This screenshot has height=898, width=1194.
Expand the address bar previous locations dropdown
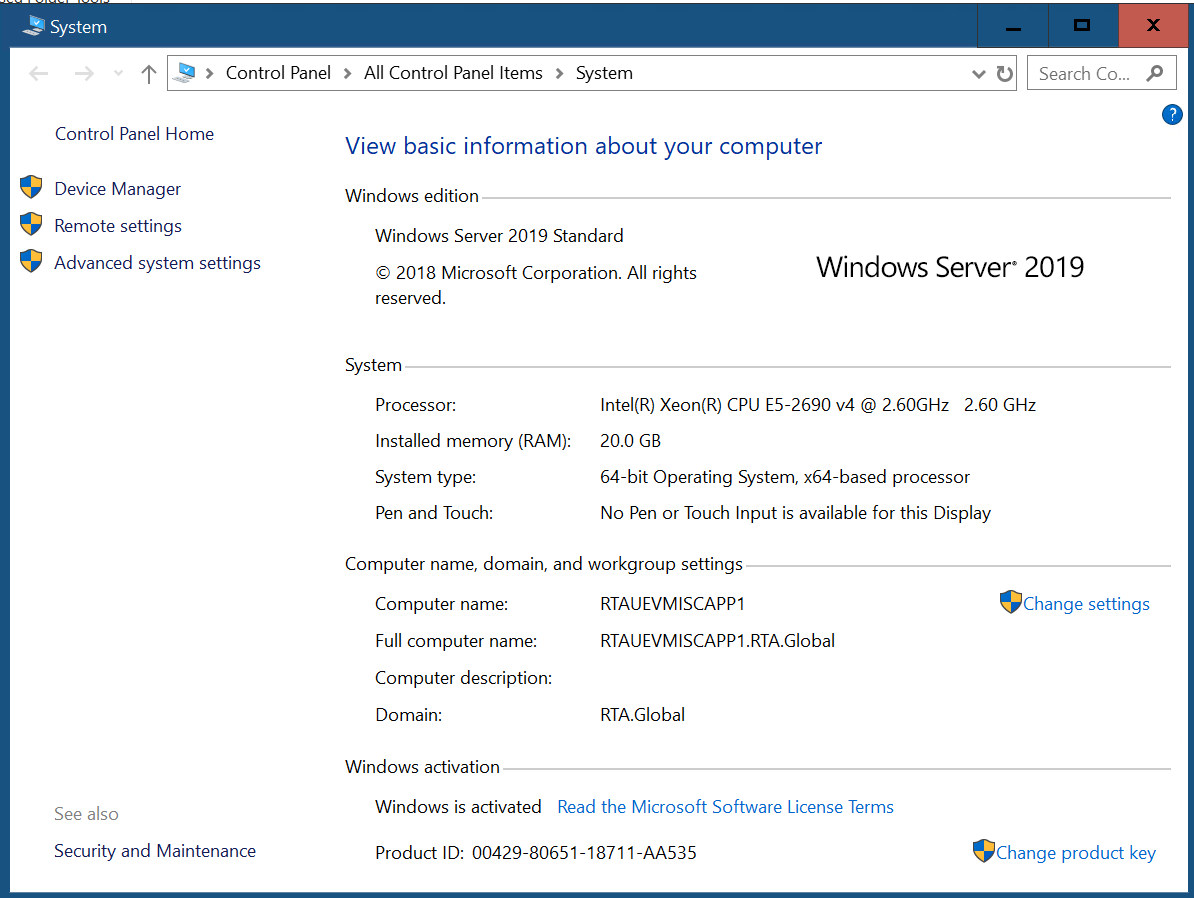[x=979, y=74]
